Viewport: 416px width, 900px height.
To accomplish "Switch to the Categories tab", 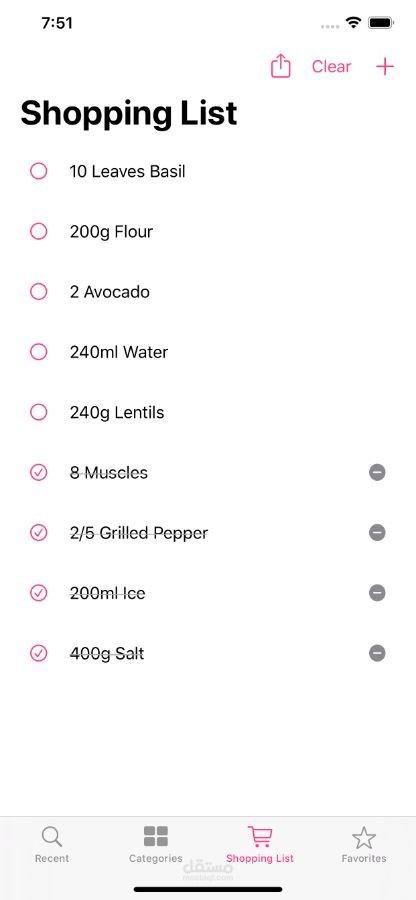I will coord(155,844).
